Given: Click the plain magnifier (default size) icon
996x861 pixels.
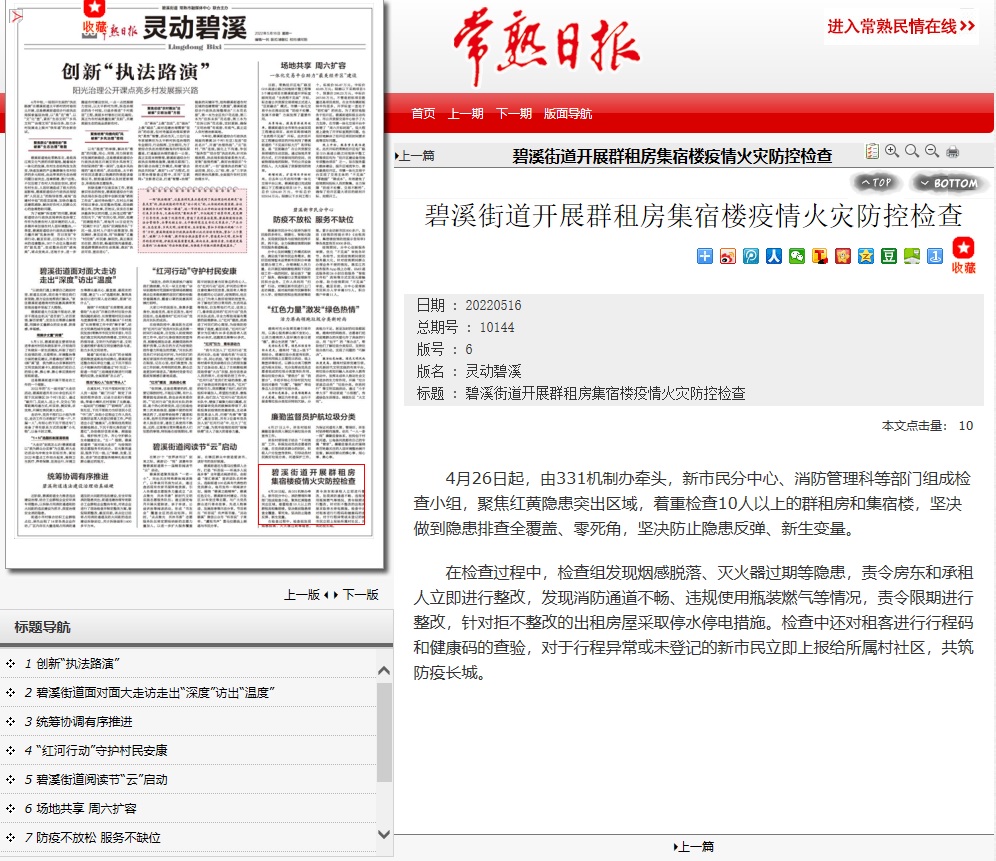Looking at the screenshot, I should point(912,151).
